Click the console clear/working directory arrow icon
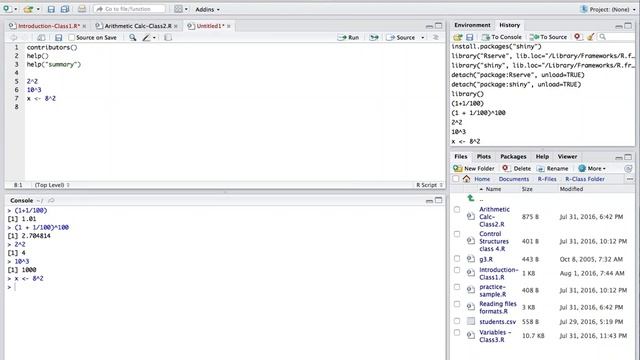 coord(51,200)
